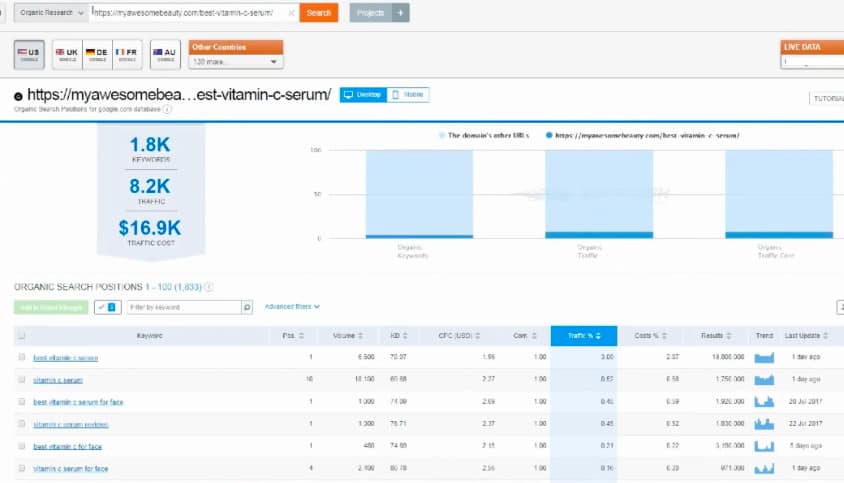Sort by the CPC (USD) column arrows

tap(477, 335)
